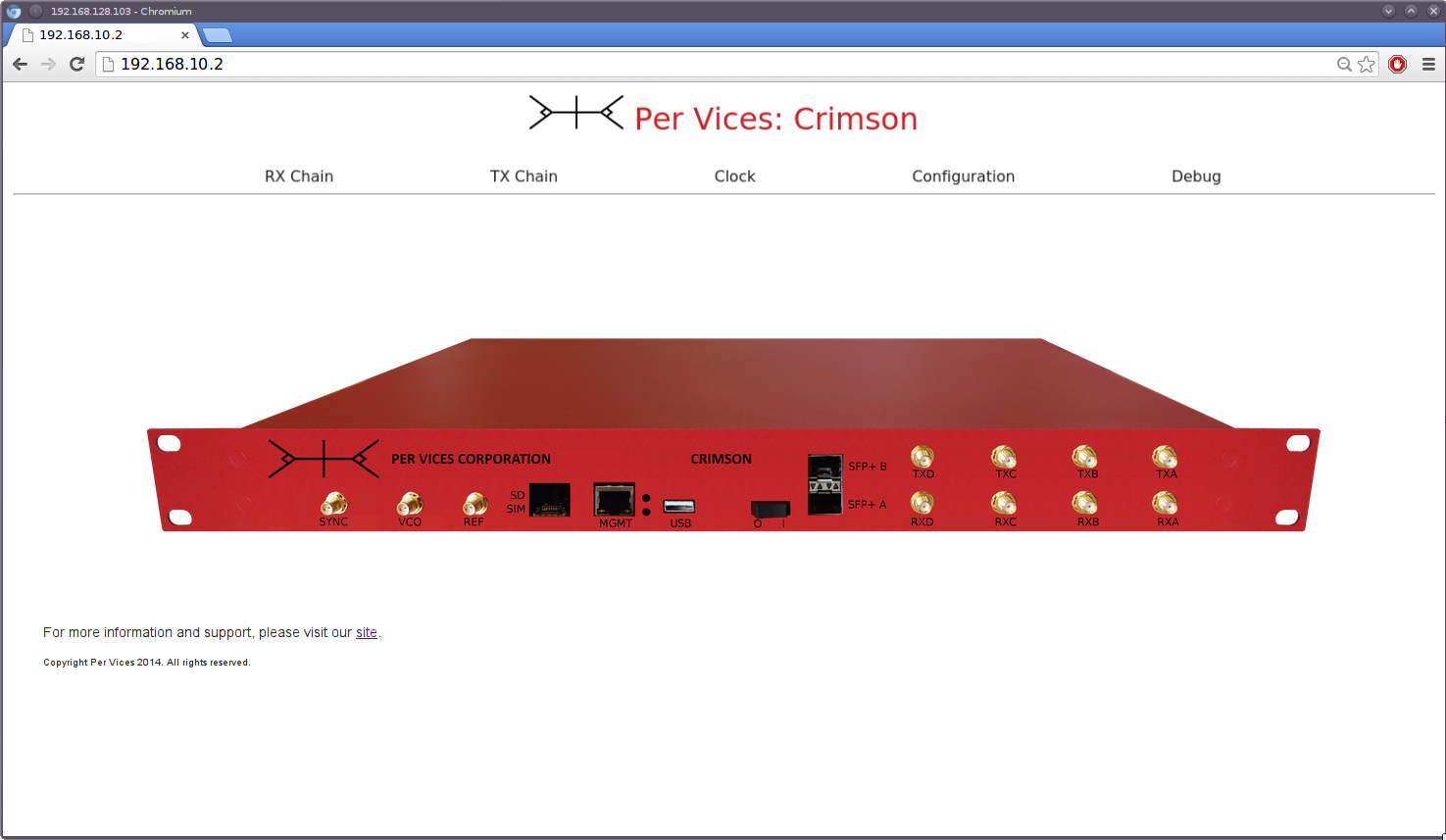Viewport: 1446px width, 840px height.
Task: Open the Chromium hamburger menu
Action: point(1428,65)
